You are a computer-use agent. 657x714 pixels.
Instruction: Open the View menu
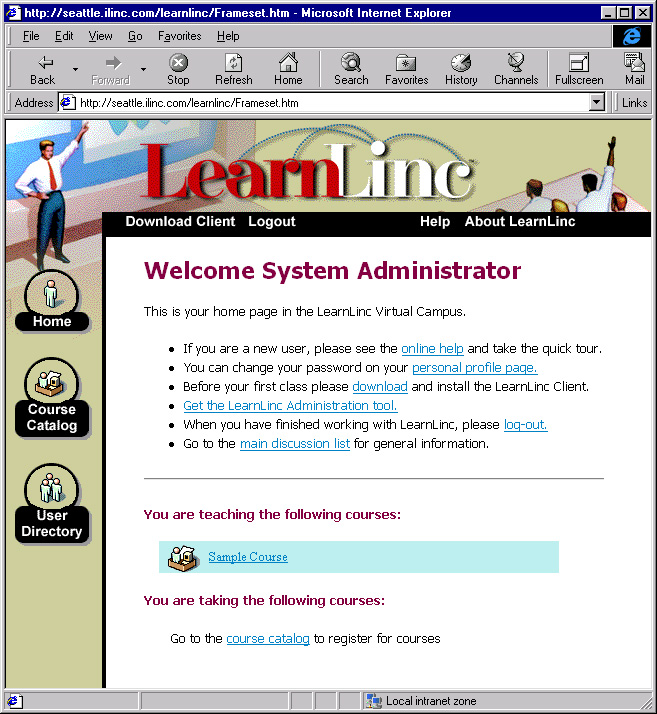pyautogui.click(x=100, y=36)
